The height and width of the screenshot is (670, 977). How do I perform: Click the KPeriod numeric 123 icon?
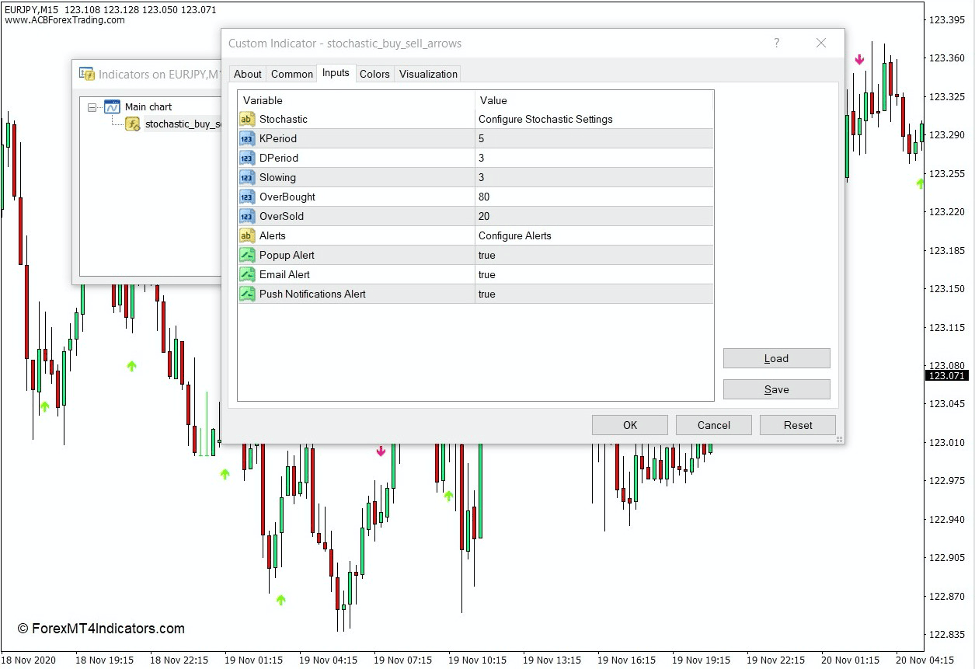pyautogui.click(x=245, y=138)
